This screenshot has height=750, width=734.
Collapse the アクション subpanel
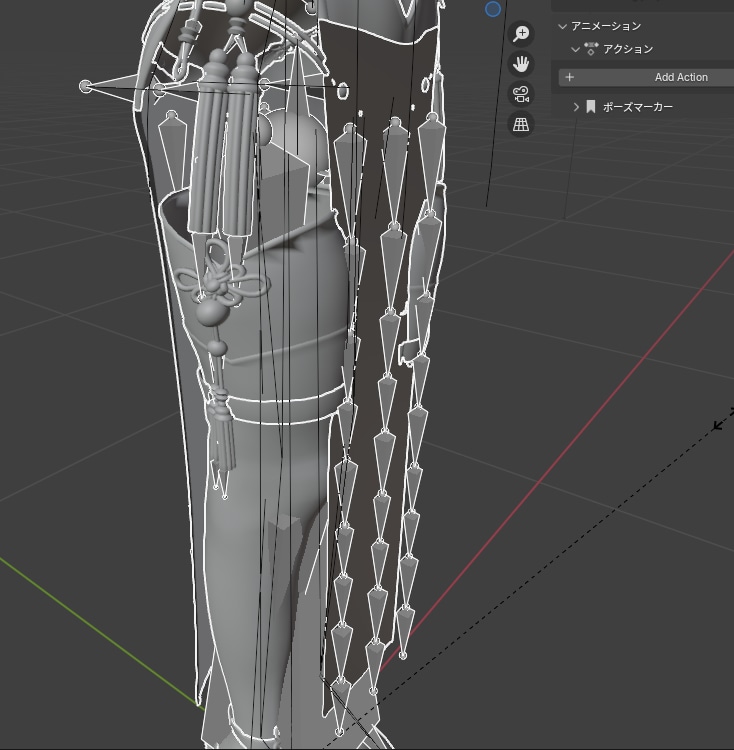point(576,49)
